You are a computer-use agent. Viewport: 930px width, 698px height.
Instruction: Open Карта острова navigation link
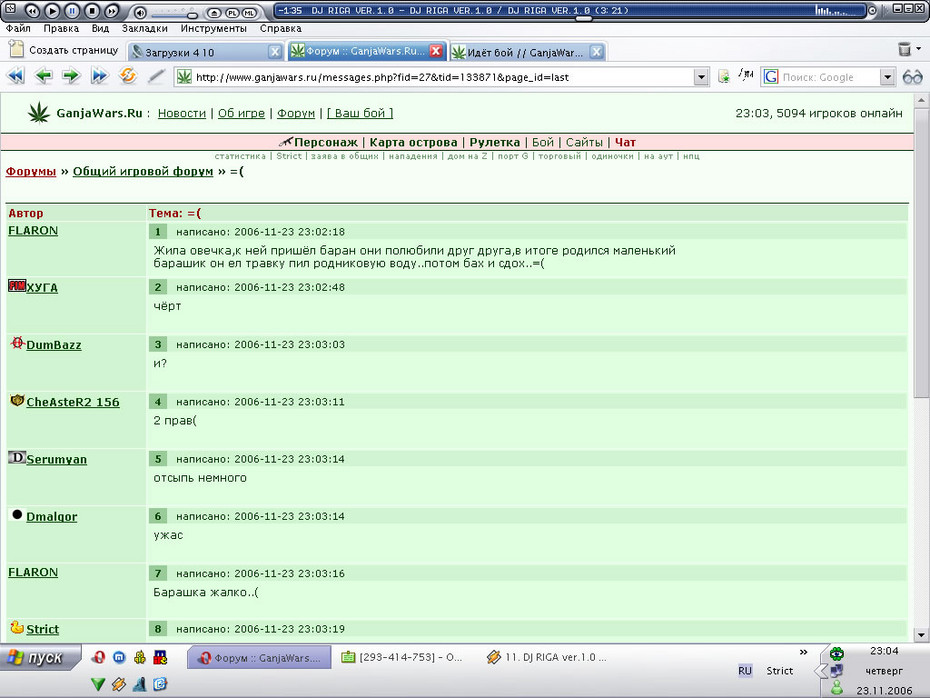[x=413, y=142]
